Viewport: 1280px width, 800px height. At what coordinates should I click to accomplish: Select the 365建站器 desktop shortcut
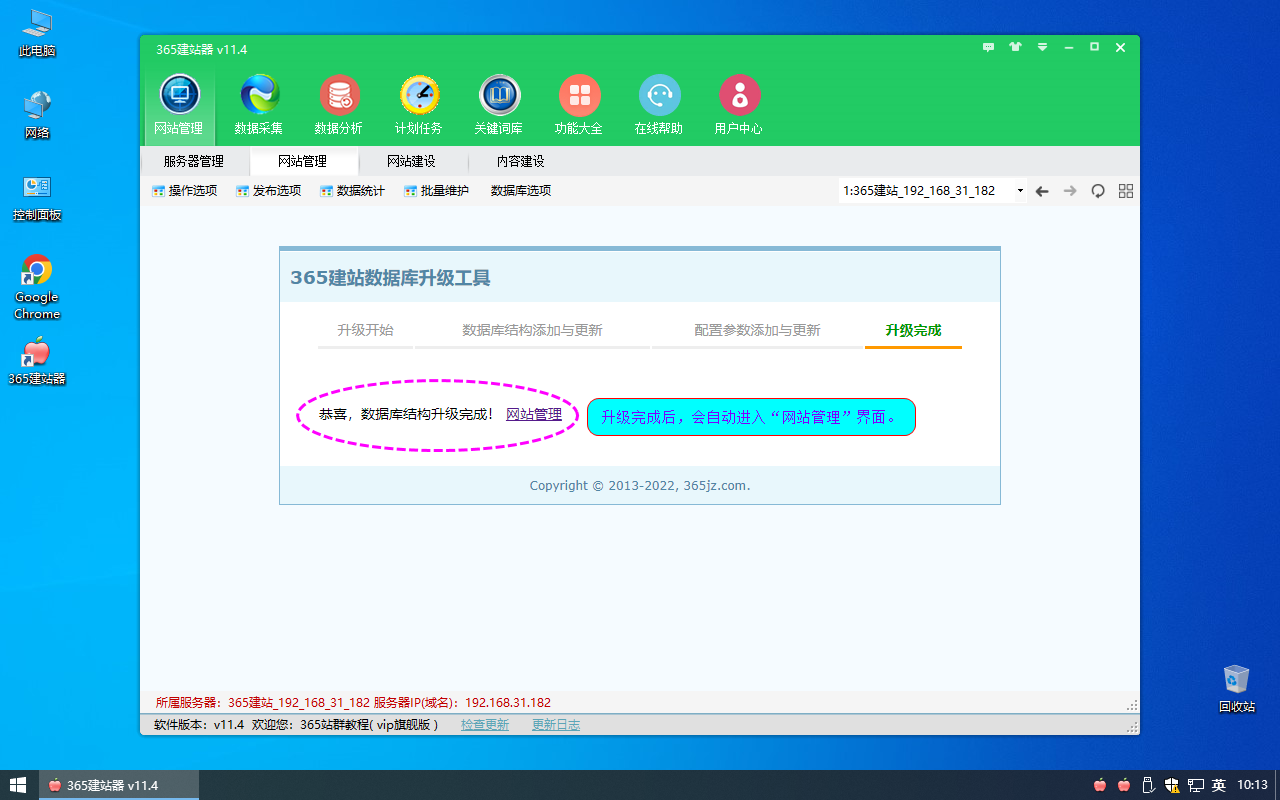pyautogui.click(x=37, y=361)
